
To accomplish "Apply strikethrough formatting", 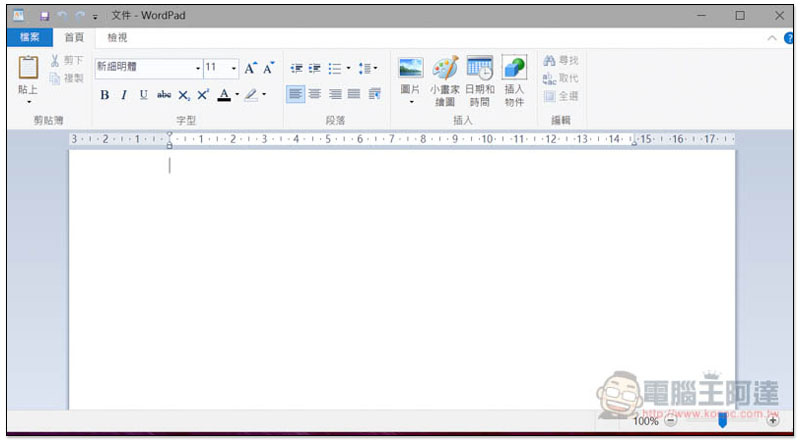I will tap(164, 95).
